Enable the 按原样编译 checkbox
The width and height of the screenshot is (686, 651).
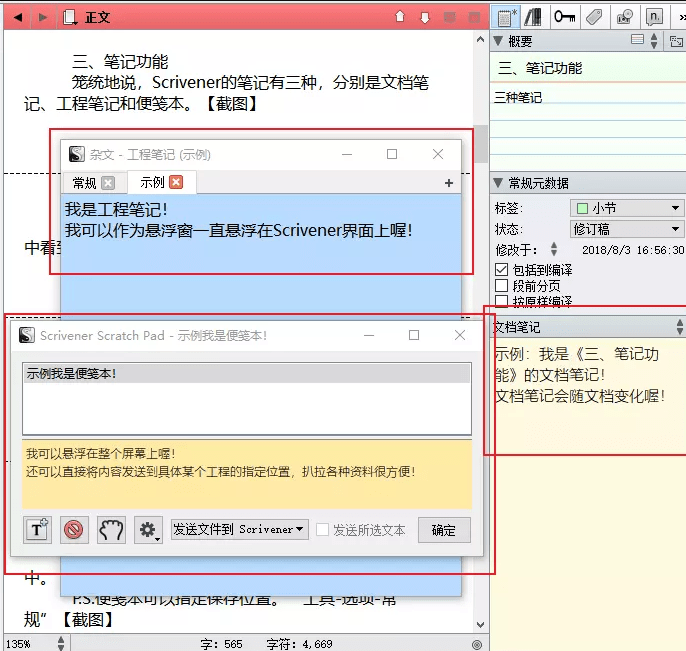click(x=501, y=301)
